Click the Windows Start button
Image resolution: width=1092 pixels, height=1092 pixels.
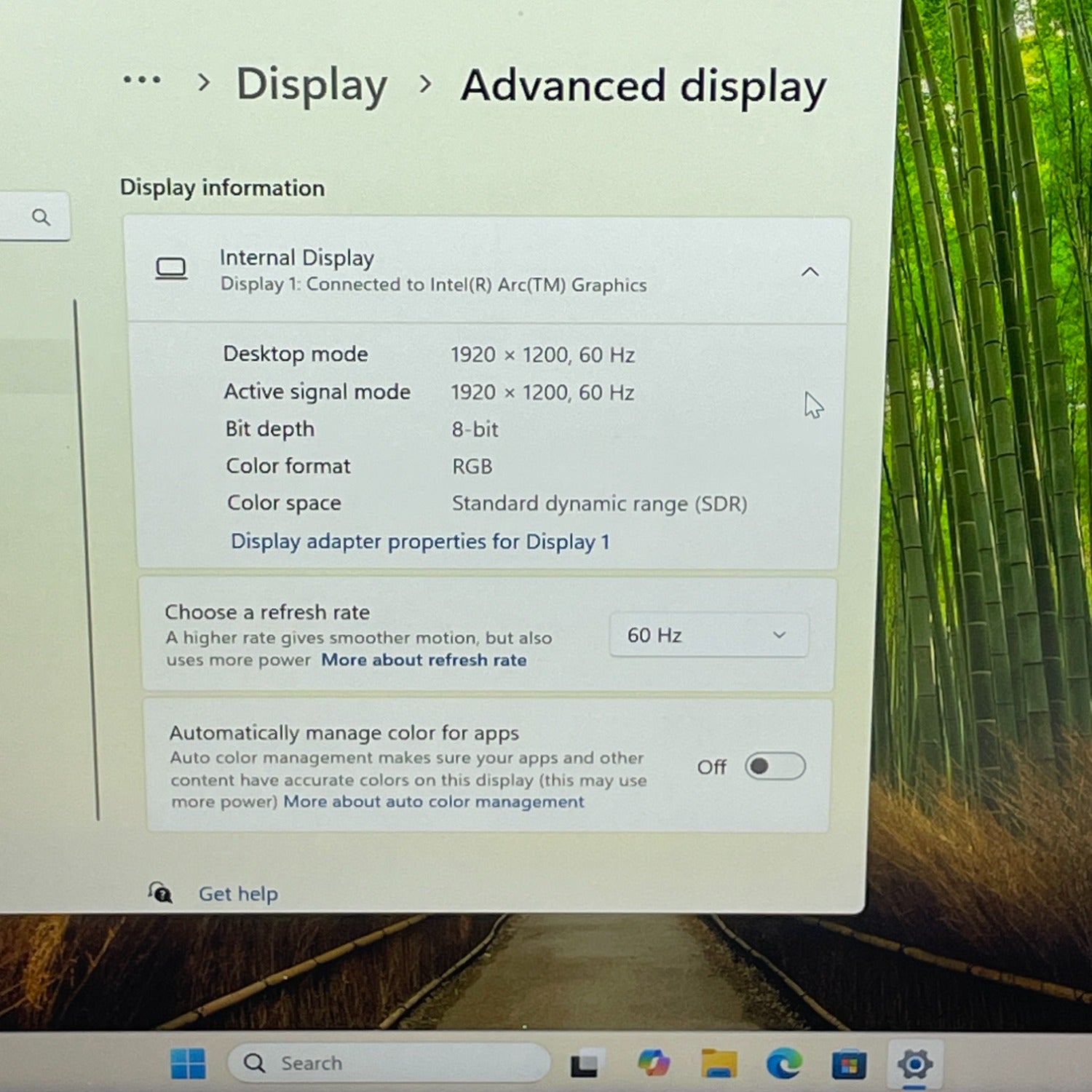click(188, 1064)
